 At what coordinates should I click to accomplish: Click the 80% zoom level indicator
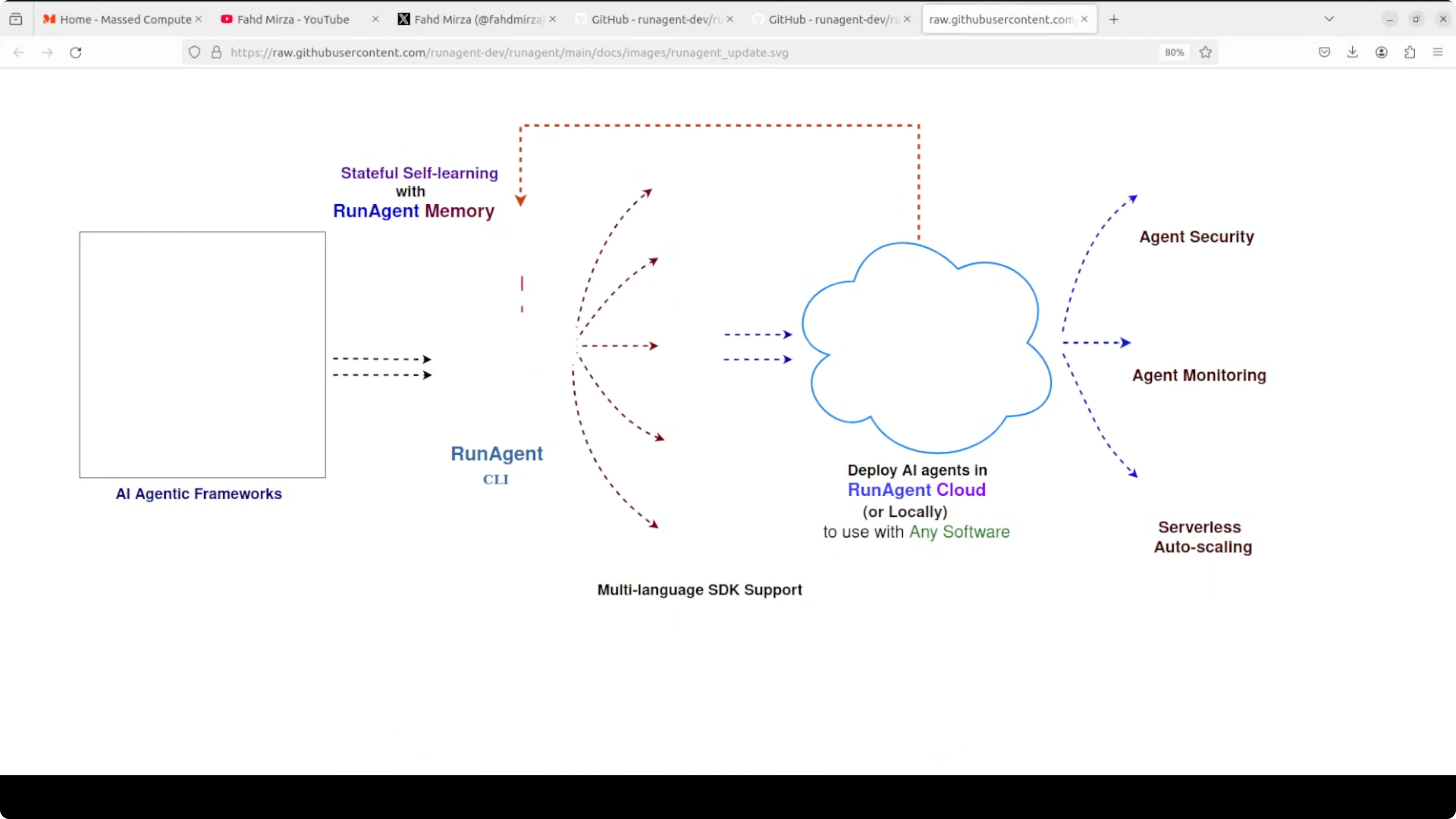(1174, 53)
